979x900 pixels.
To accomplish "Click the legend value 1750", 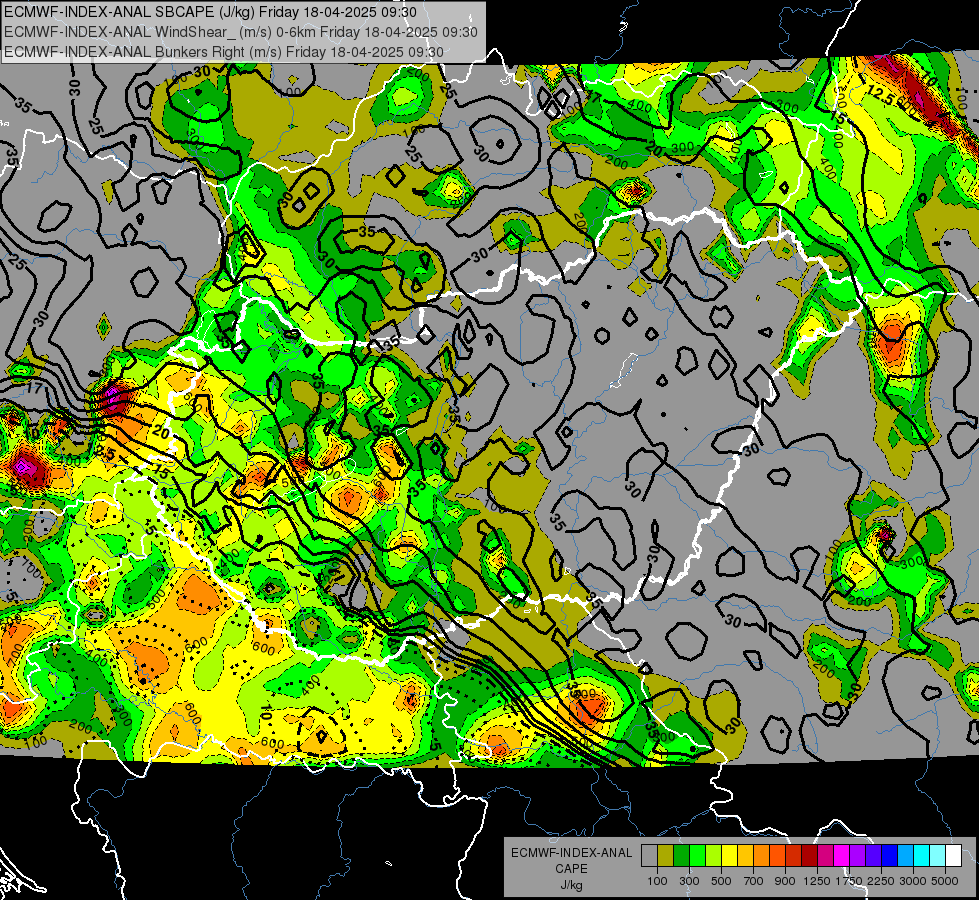I will pyautogui.click(x=849, y=881).
